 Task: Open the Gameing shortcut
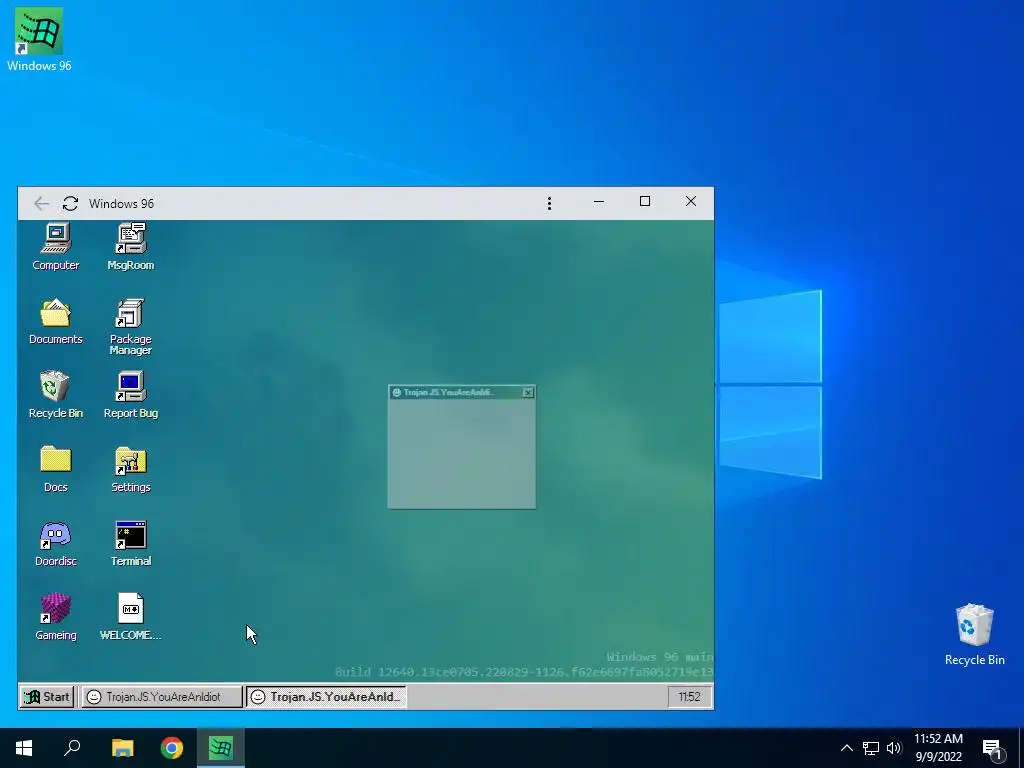[x=56, y=616]
